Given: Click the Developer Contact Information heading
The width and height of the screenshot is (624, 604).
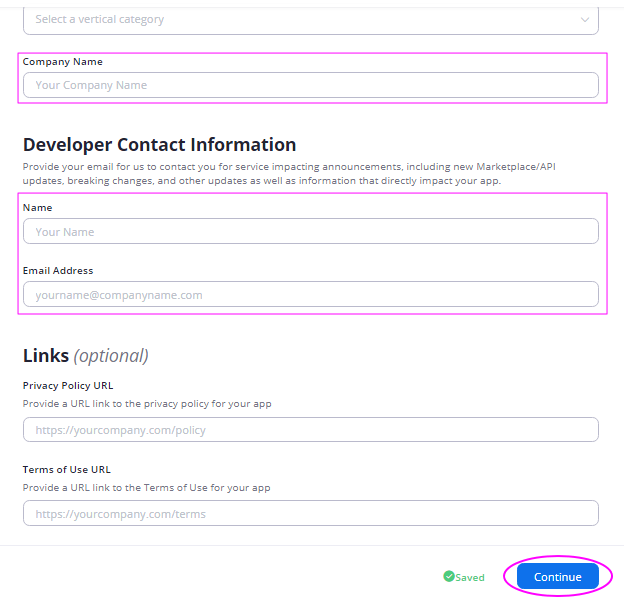Looking at the screenshot, I should coord(159,144).
